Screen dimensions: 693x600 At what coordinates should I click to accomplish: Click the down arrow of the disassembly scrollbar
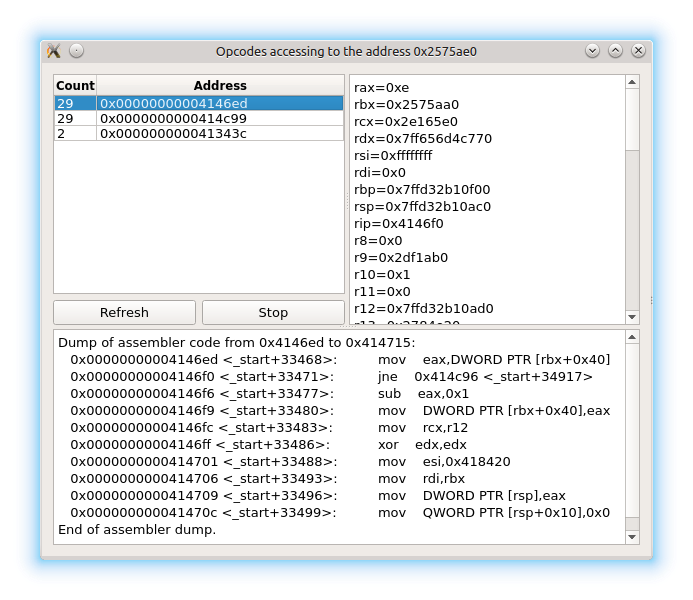[x=632, y=537]
